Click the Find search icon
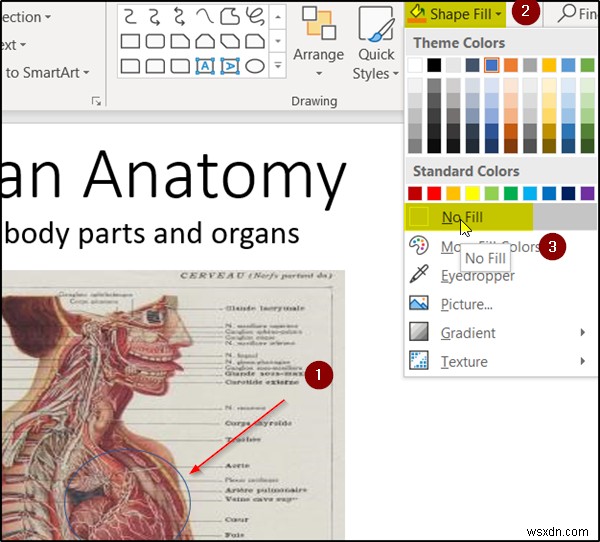 click(x=567, y=13)
